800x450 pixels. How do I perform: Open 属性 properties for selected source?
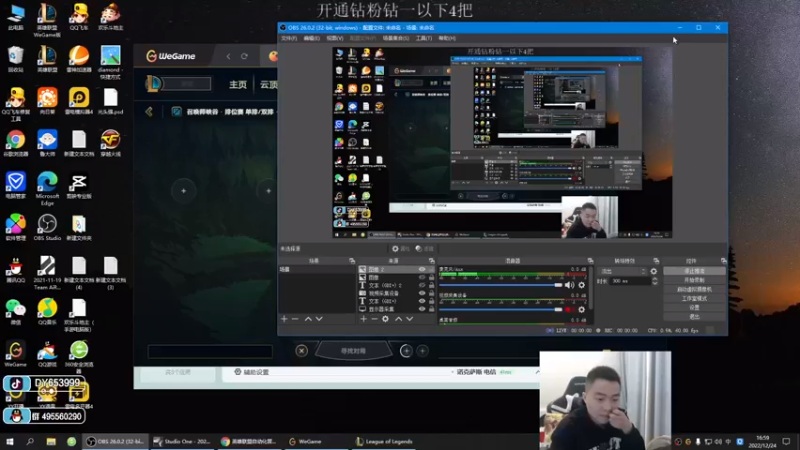(x=401, y=249)
